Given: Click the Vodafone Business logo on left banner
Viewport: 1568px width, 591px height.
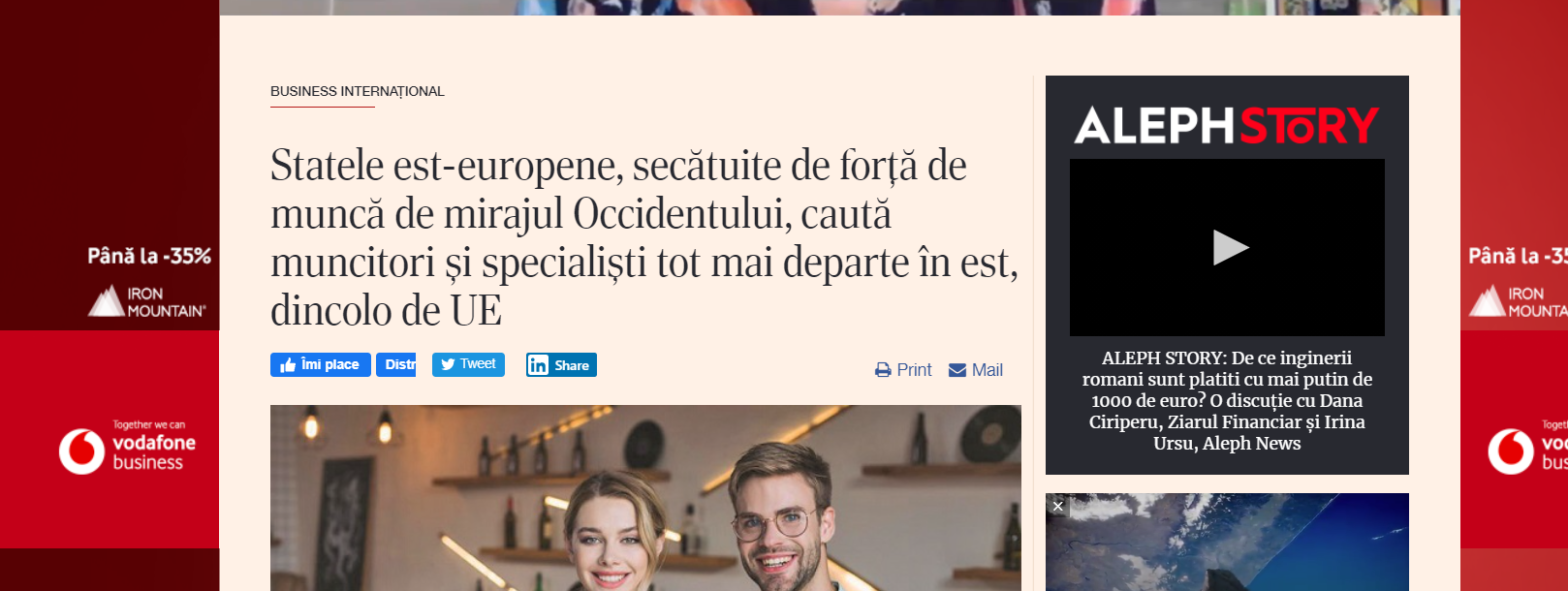Looking at the screenshot, I should pyautogui.click(x=127, y=451).
